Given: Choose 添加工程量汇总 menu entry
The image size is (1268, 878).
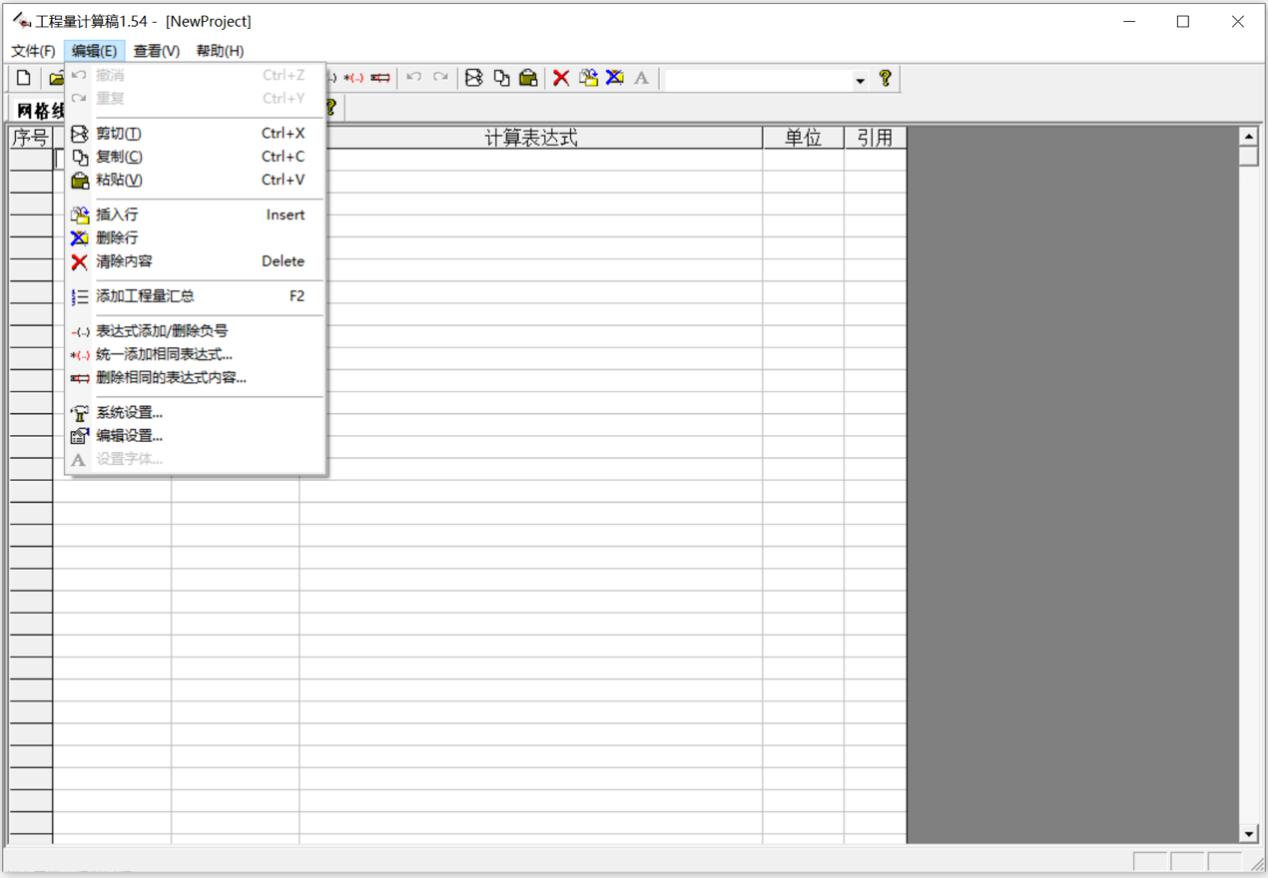Looking at the screenshot, I should (x=145, y=296).
